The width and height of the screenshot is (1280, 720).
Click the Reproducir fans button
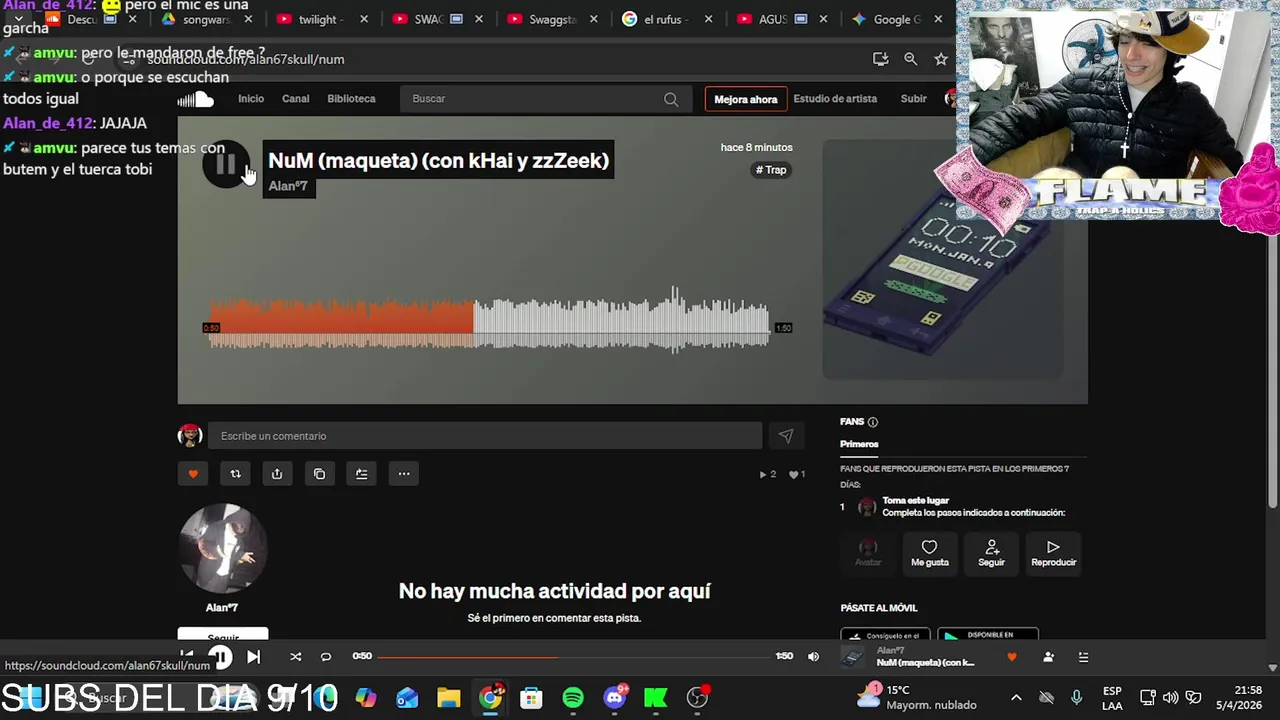pos(1053,552)
